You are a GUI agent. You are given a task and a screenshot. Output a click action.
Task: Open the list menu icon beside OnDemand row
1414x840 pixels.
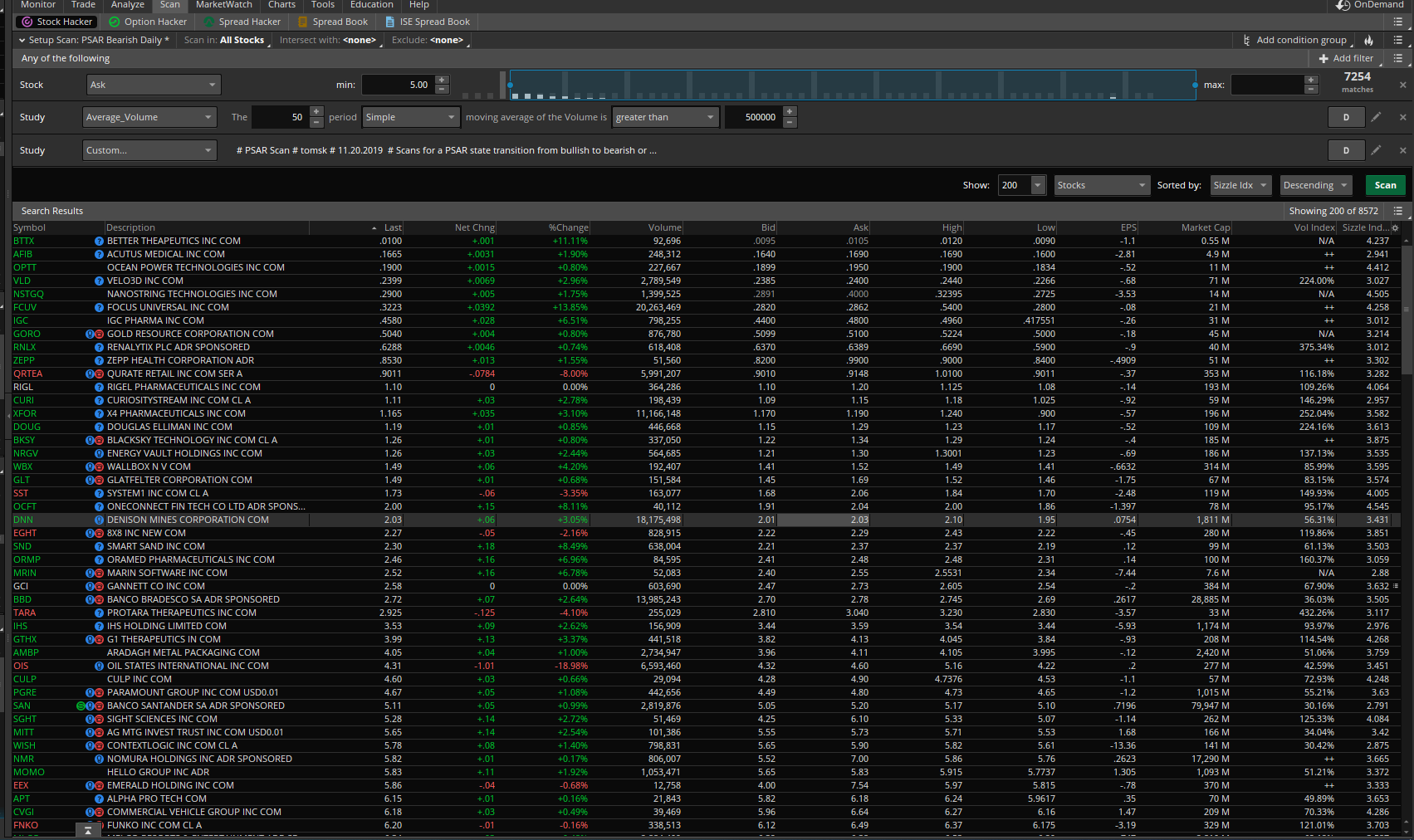click(1398, 22)
